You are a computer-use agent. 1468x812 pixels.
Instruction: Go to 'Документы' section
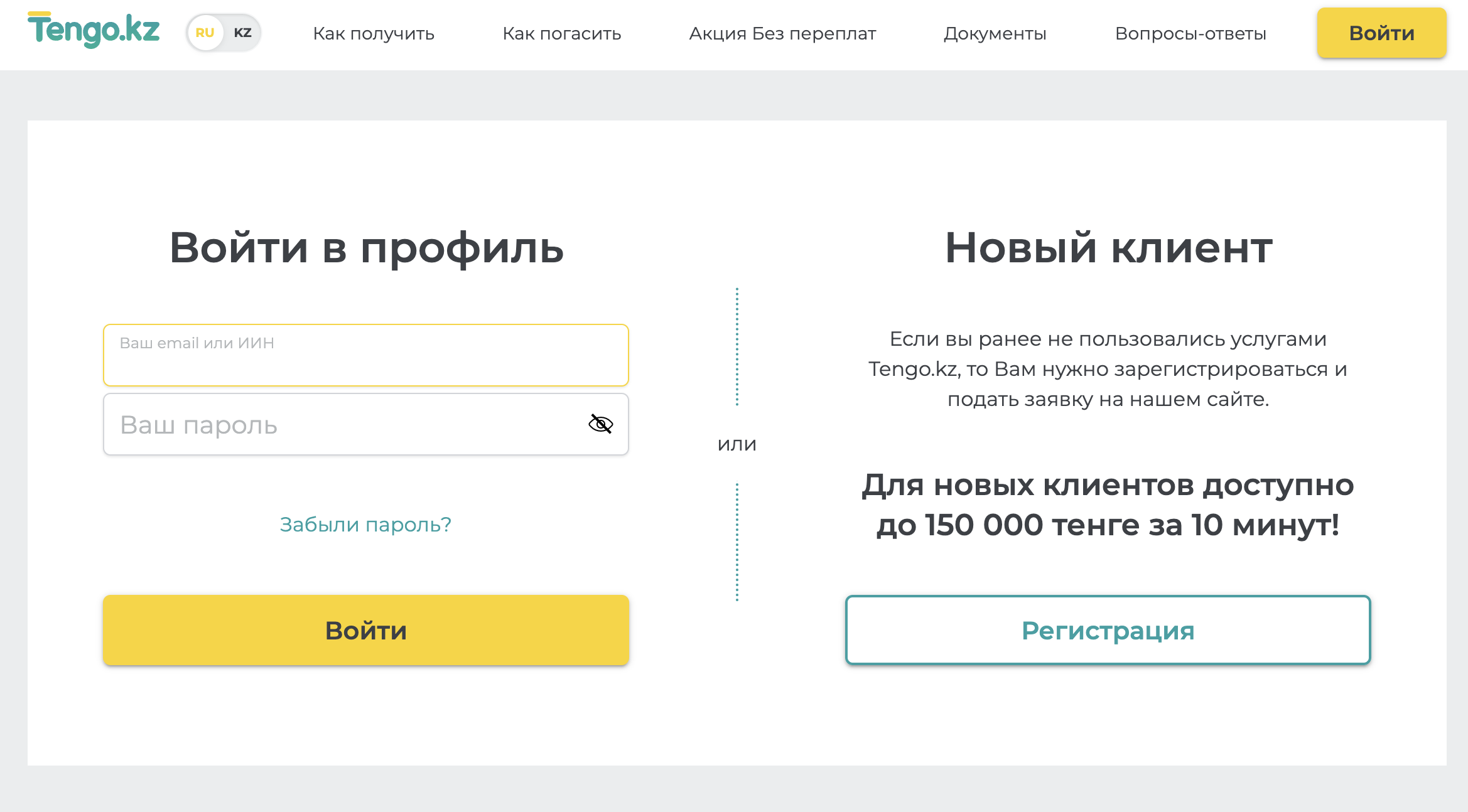pyautogui.click(x=995, y=33)
